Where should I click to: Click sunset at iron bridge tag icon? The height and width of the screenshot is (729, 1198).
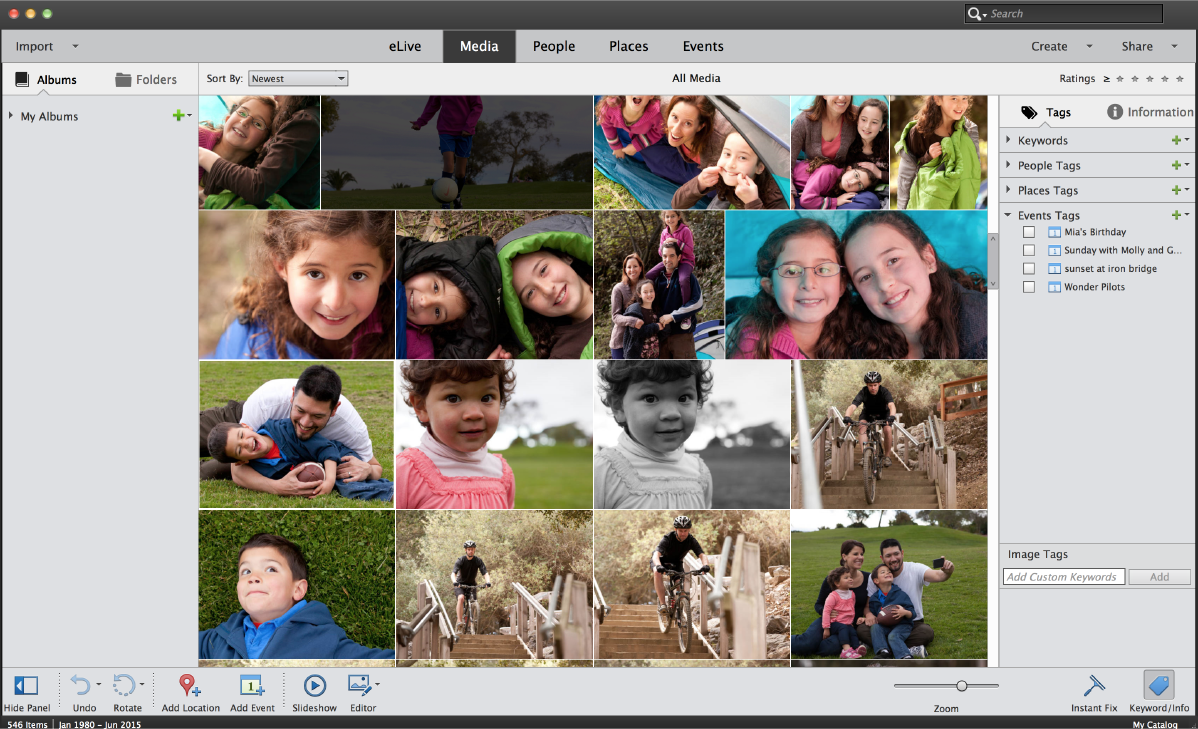tap(1054, 269)
